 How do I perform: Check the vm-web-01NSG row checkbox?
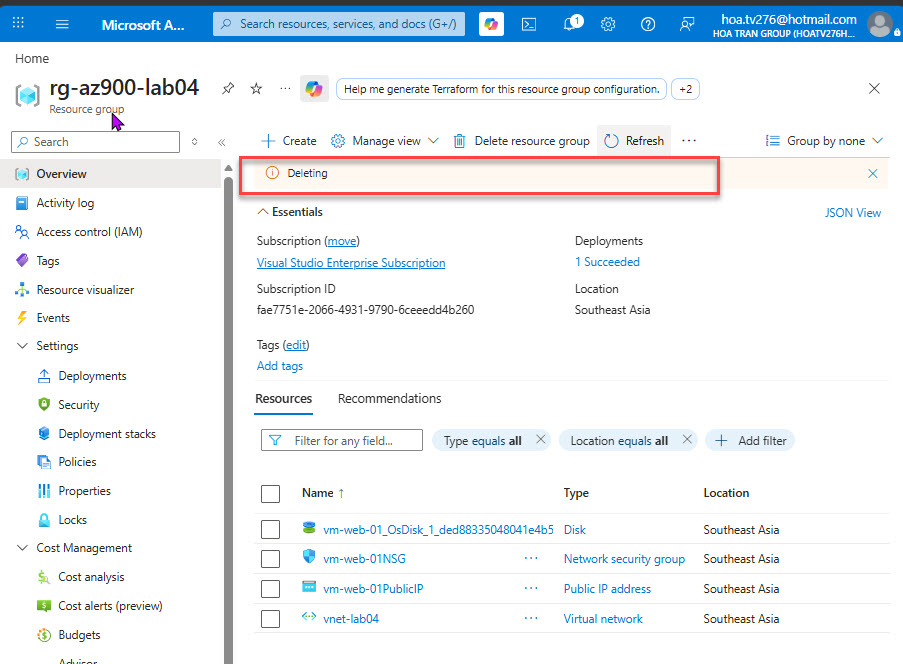(270, 559)
